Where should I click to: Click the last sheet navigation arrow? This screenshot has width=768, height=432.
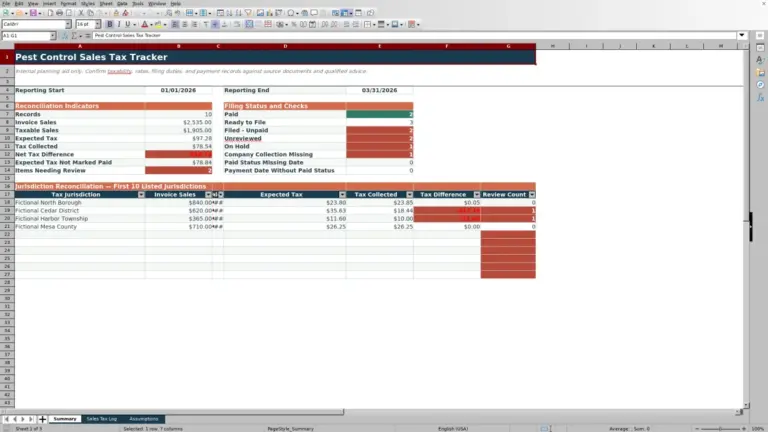[x=31, y=419]
